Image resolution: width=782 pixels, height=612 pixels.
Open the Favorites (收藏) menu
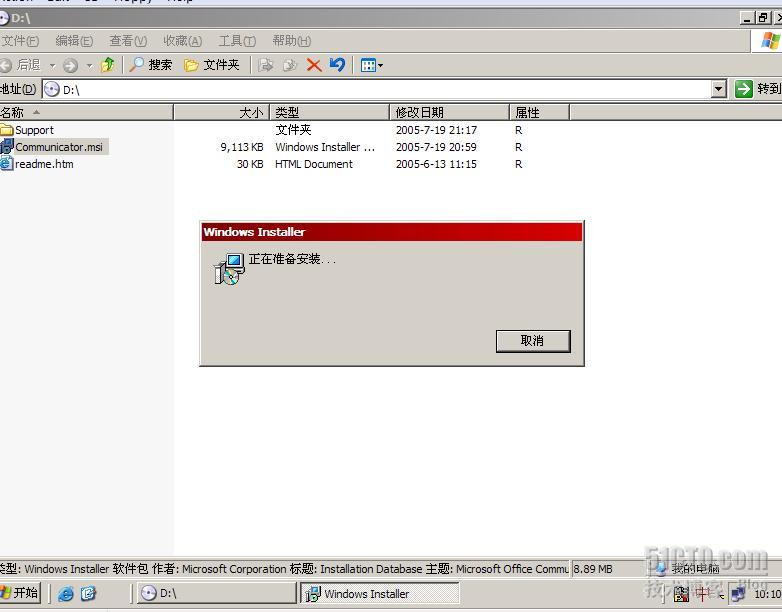(x=183, y=41)
